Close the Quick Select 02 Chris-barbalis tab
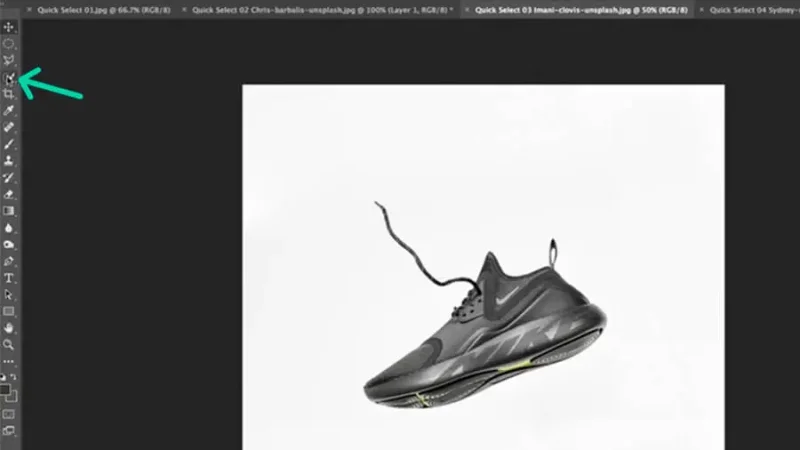Image resolution: width=800 pixels, height=450 pixels. coord(184,10)
